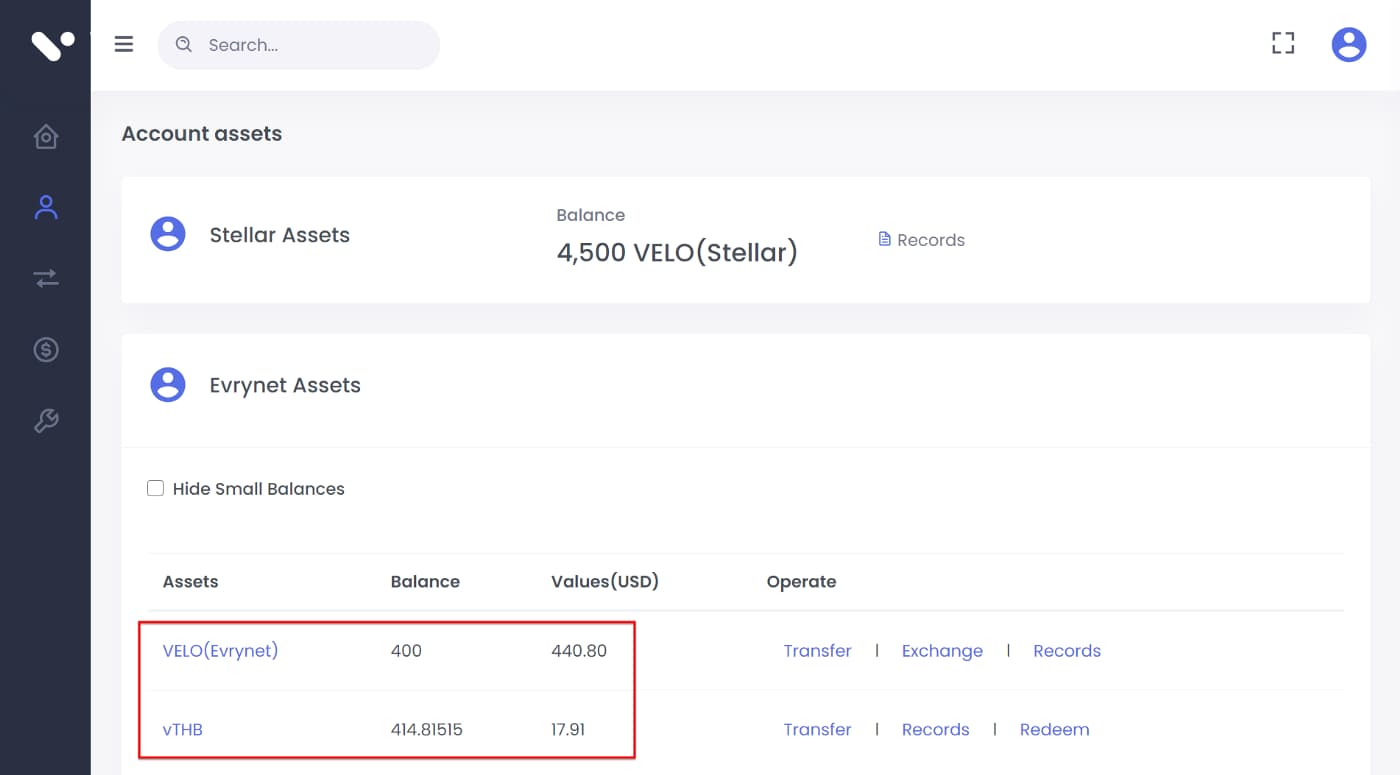The height and width of the screenshot is (775, 1400).
Task: Click the Evrynet Assets title
Action: tap(285, 385)
